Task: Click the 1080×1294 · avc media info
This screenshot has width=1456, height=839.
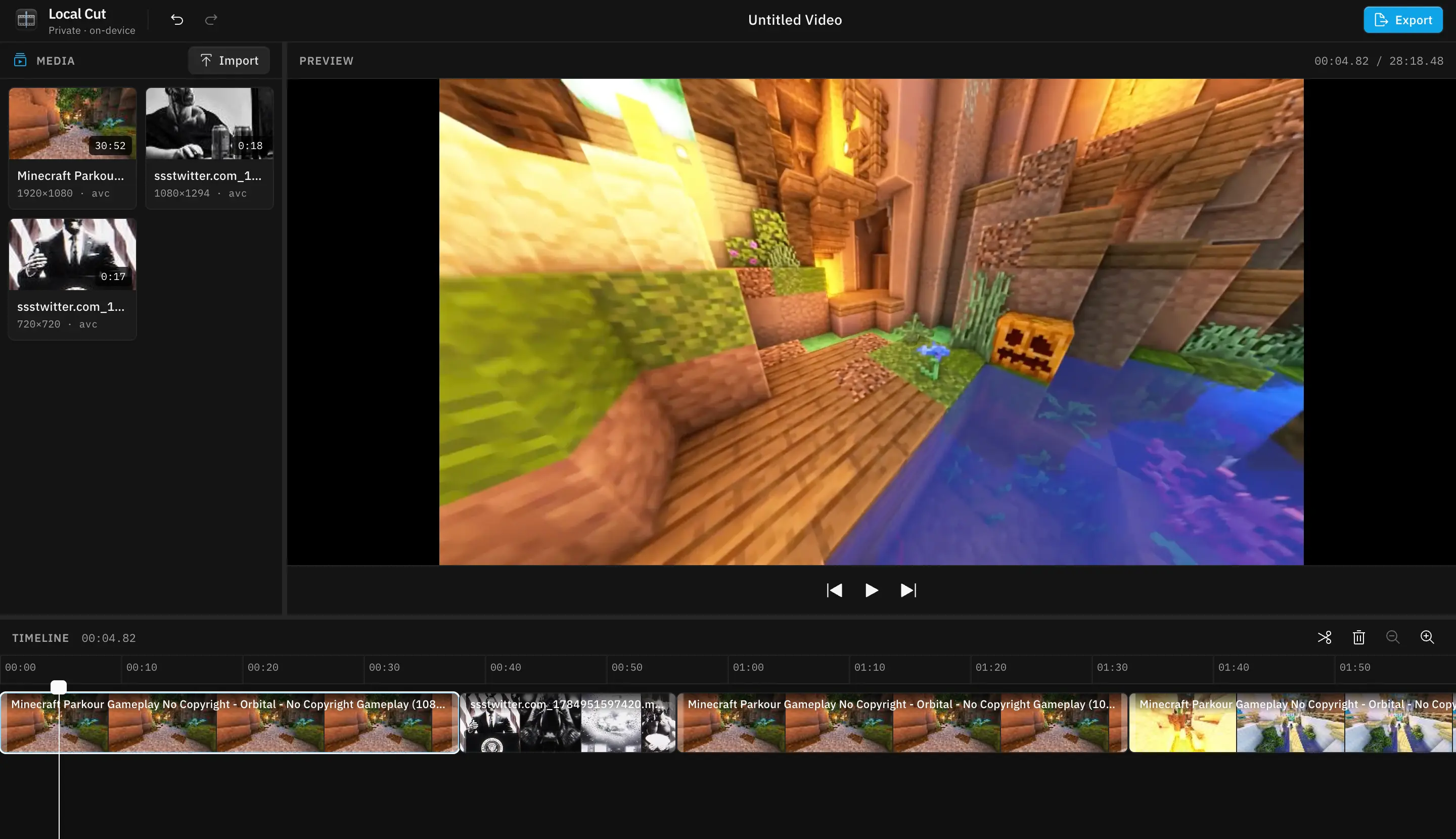Action: [200, 193]
